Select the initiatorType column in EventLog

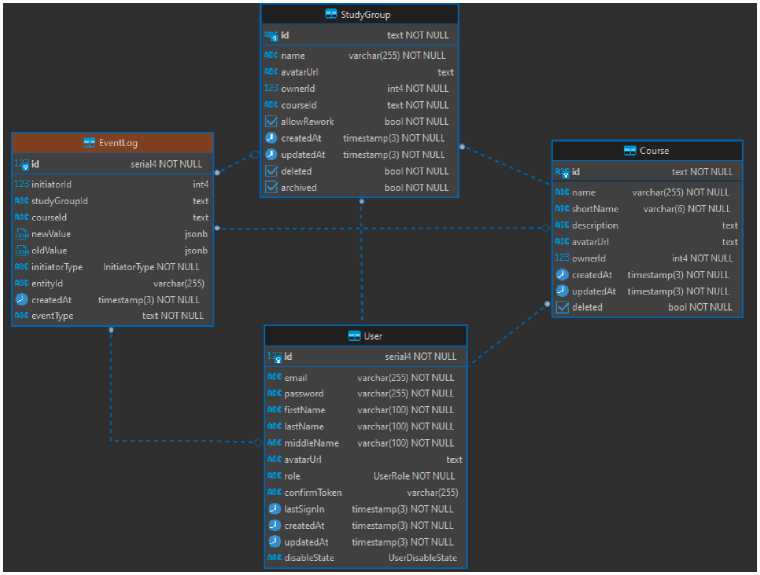point(57,267)
